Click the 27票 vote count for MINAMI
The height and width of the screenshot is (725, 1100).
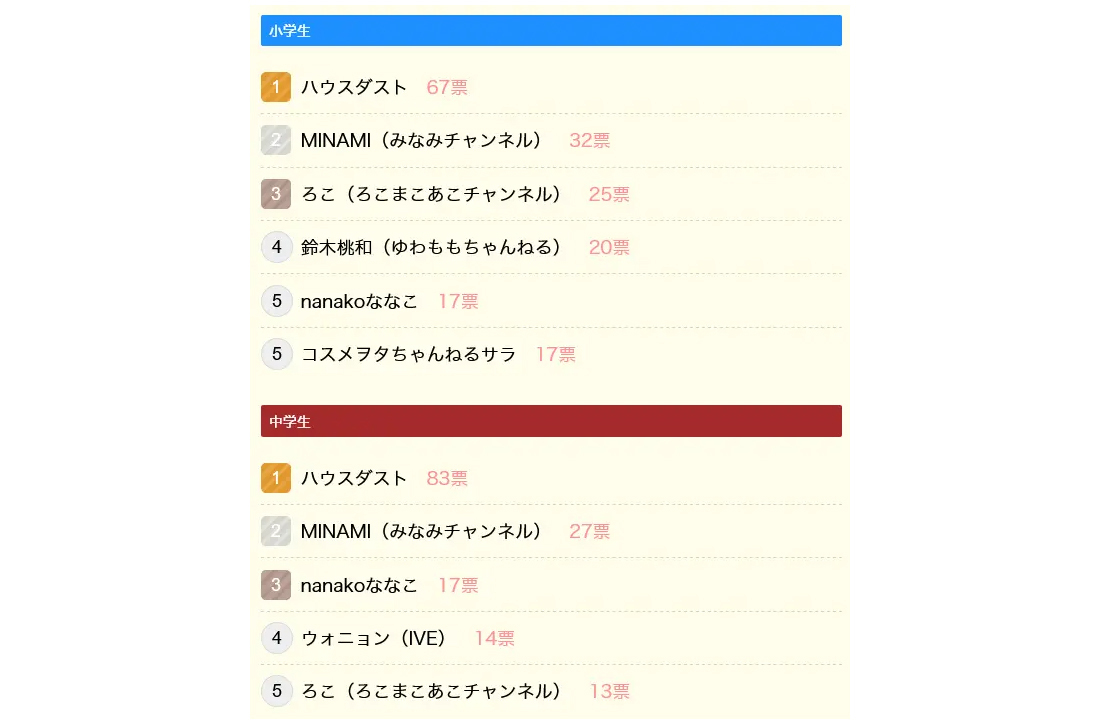589,531
